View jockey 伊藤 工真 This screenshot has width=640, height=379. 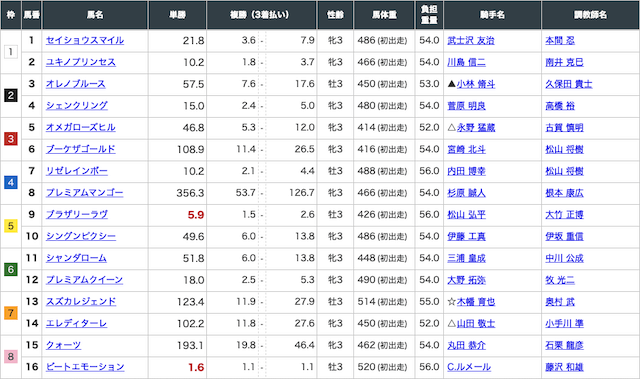tap(467, 236)
